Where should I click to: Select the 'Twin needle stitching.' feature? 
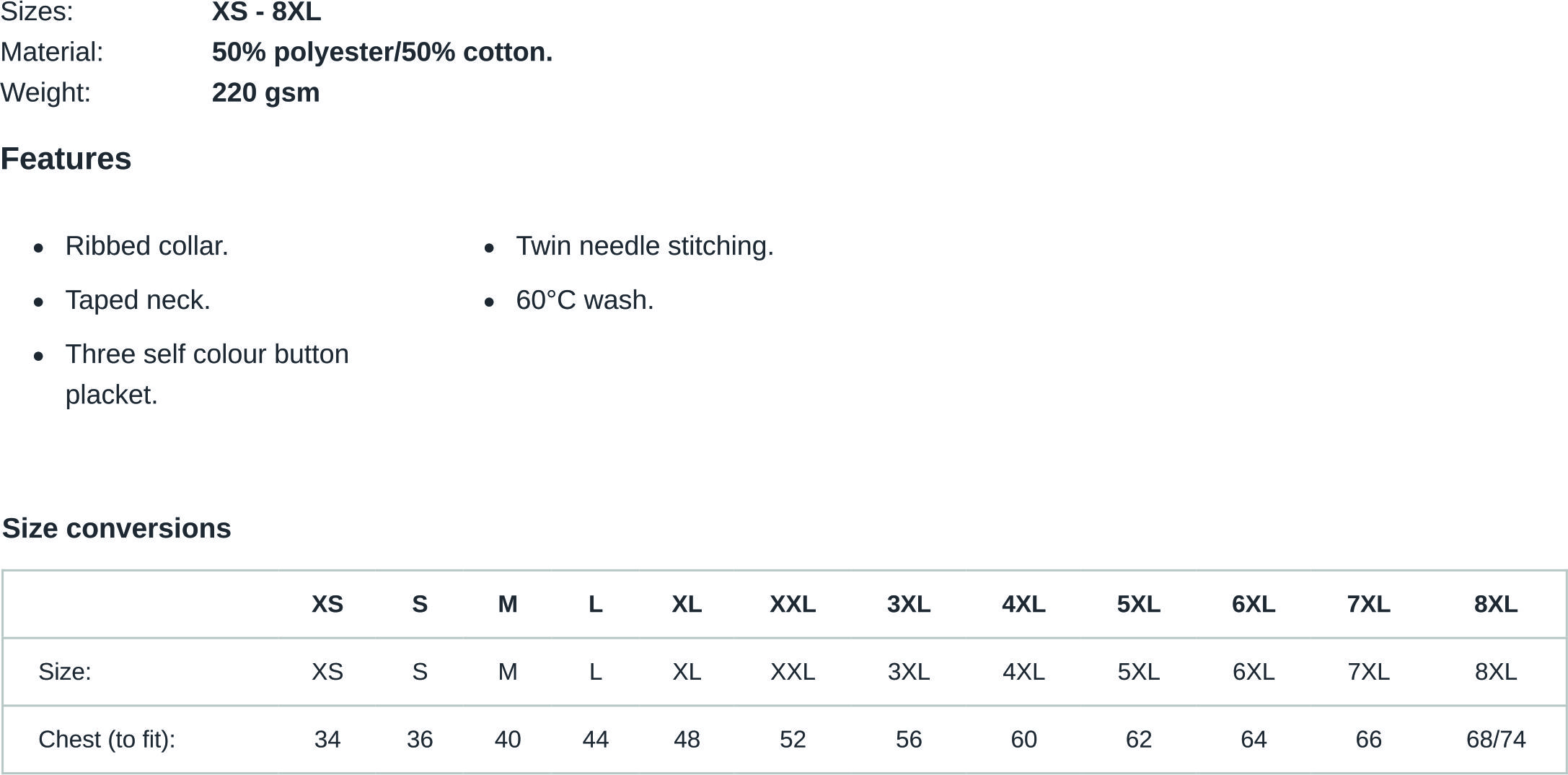point(644,246)
